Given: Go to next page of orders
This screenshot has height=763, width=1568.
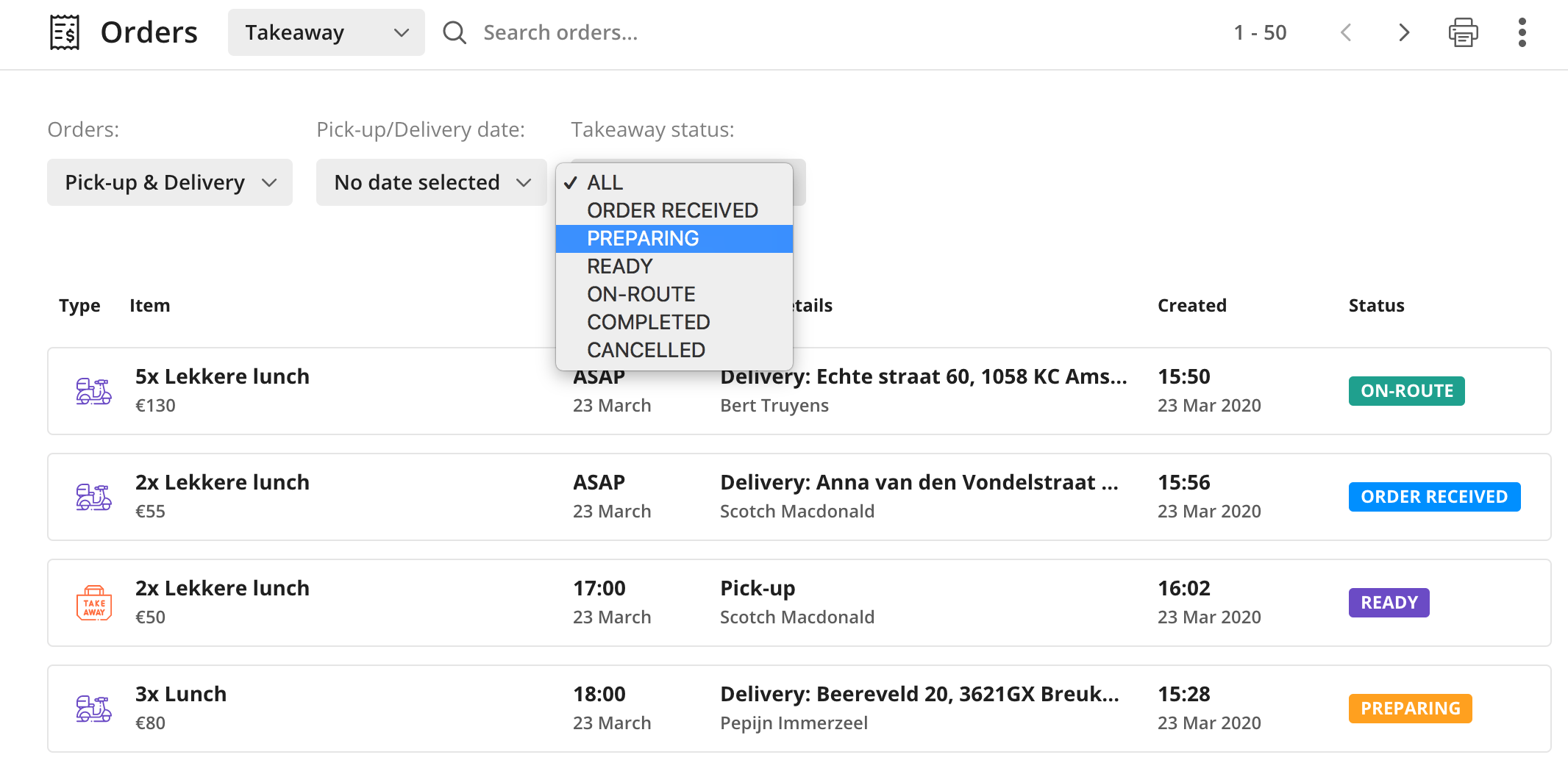Looking at the screenshot, I should tap(1403, 32).
